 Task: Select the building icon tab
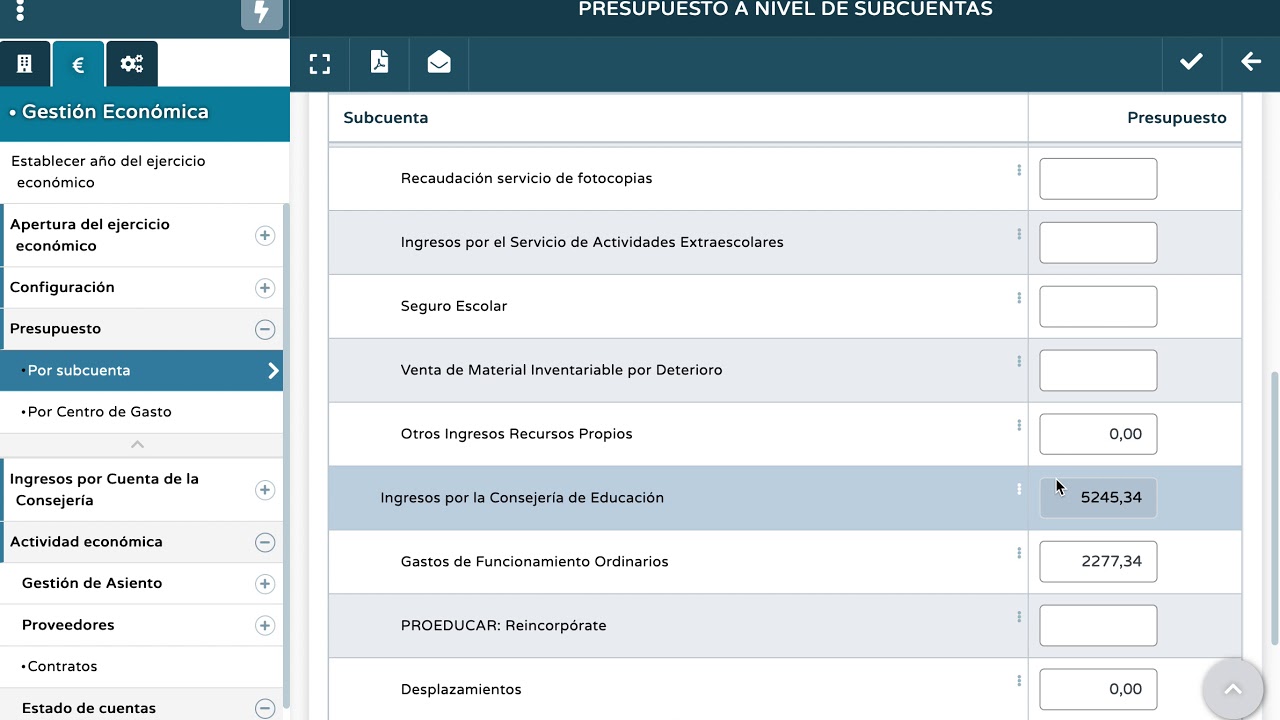coord(25,64)
